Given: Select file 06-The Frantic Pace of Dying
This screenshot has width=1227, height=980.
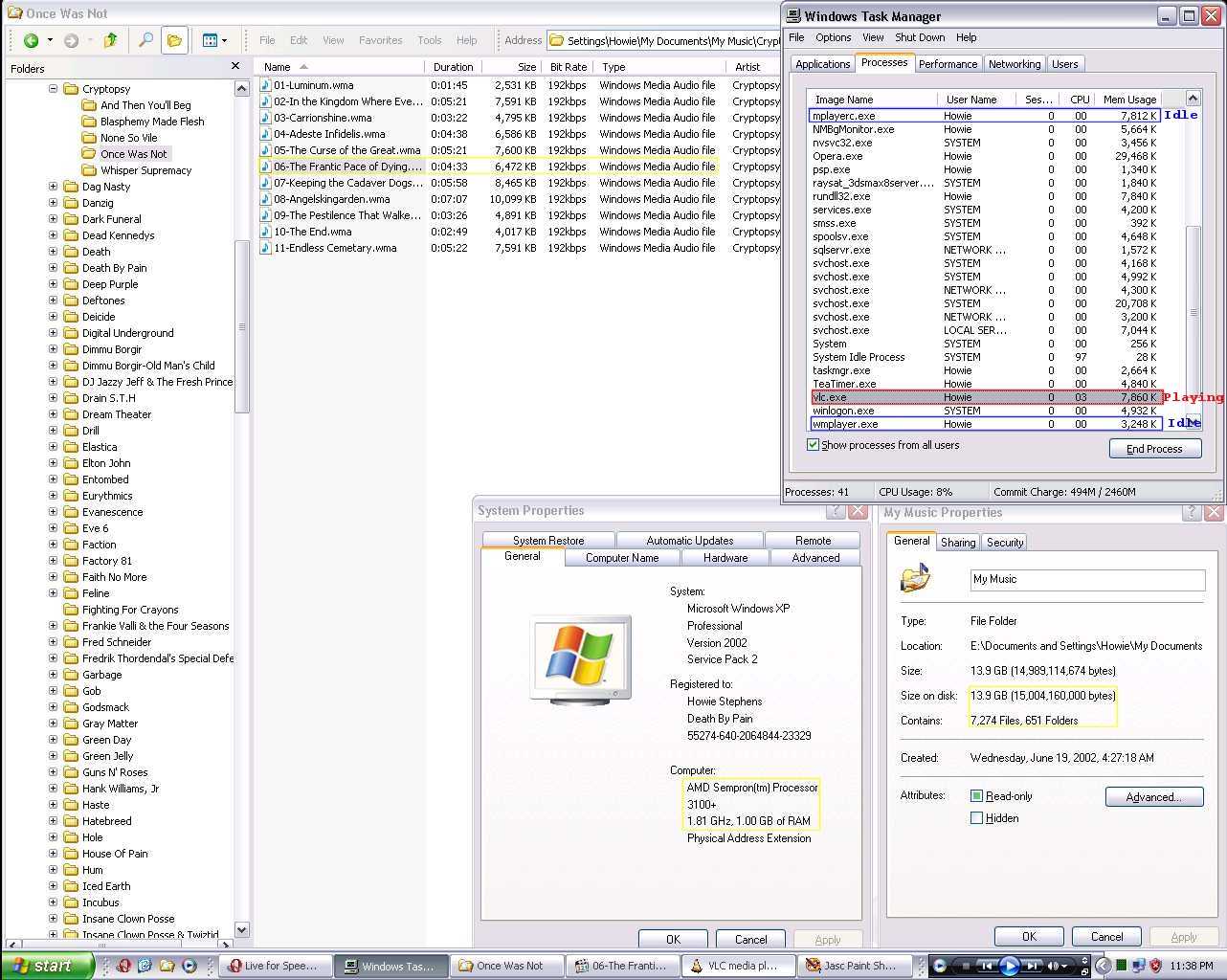Looking at the screenshot, I should pos(346,167).
